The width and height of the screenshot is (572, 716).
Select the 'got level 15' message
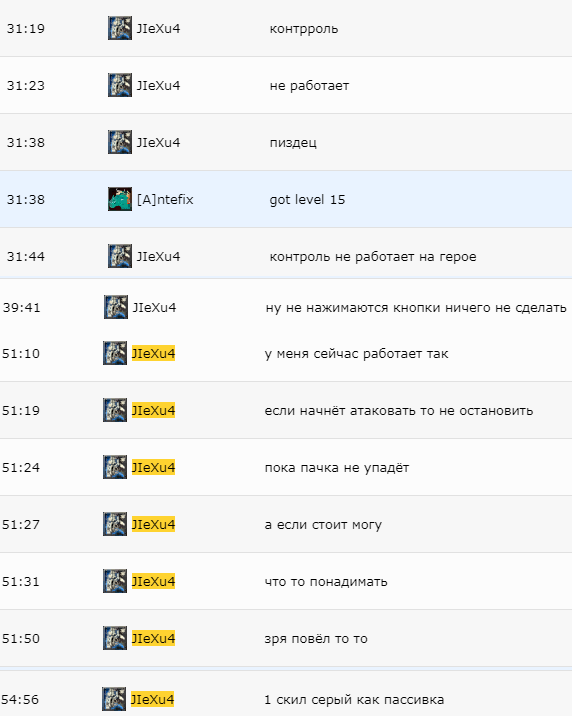[x=307, y=200]
